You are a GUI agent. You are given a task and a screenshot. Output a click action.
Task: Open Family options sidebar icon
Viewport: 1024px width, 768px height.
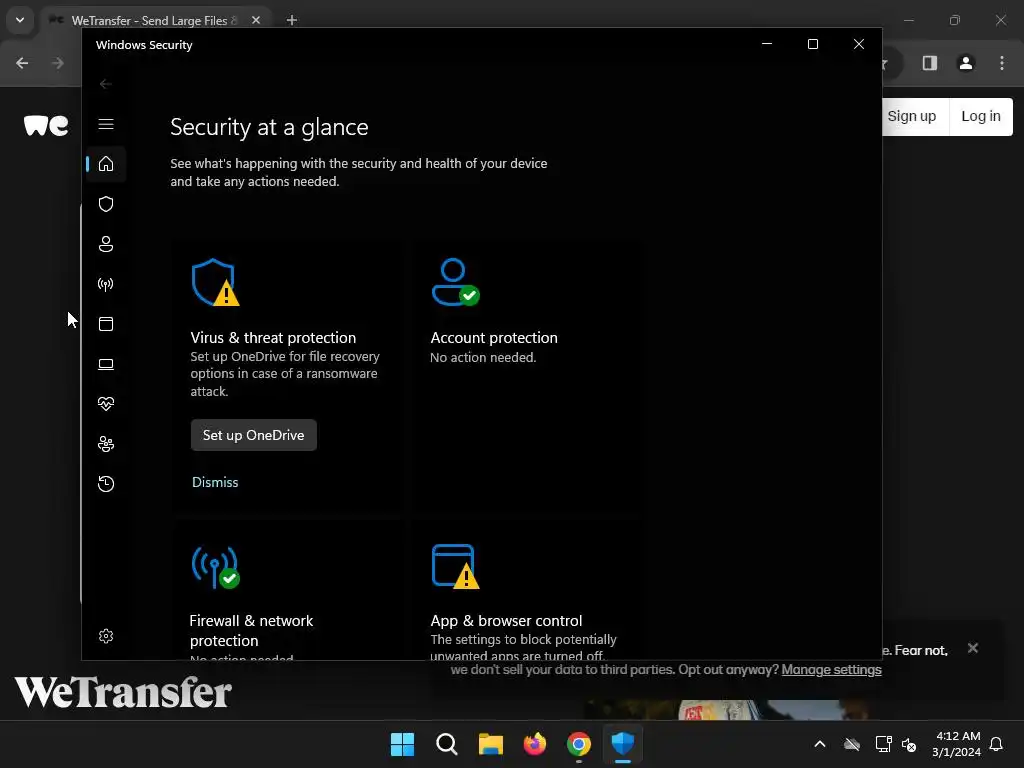click(x=106, y=444)
